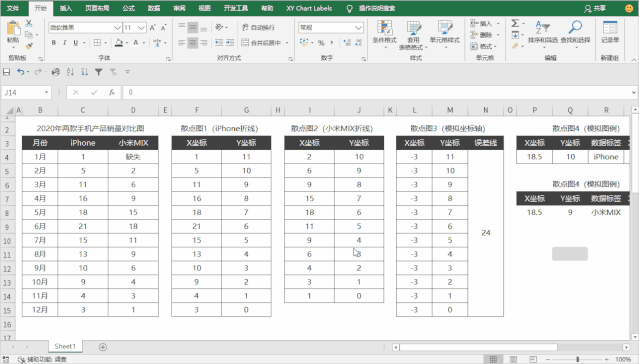
Task: Click the percent style icon
Action: 321,42
